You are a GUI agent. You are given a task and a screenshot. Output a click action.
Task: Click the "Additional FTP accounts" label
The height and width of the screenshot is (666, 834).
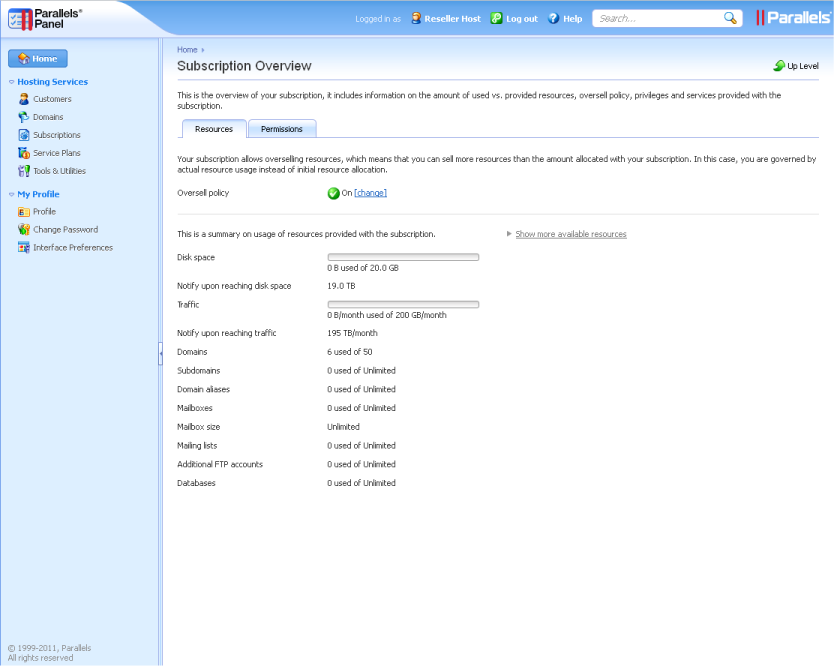(x=220, y=464)
